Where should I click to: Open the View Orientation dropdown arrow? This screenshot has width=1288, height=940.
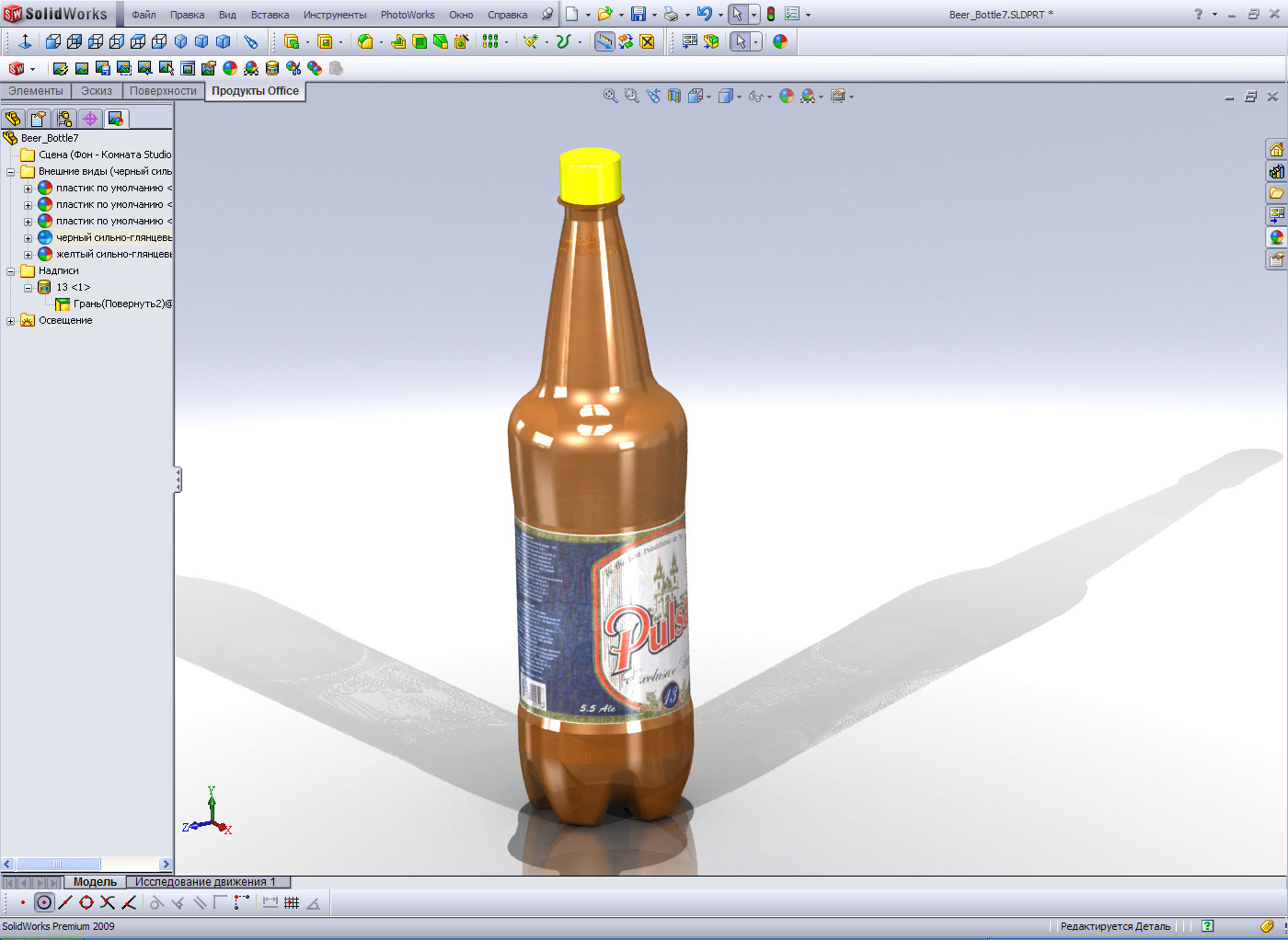coord(708,97)
